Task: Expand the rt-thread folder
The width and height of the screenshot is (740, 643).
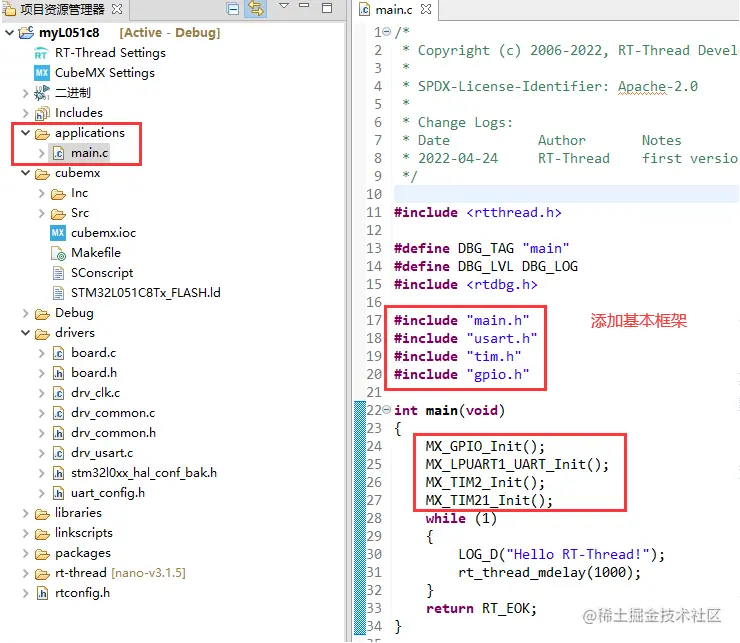Action: pos(25,573)
